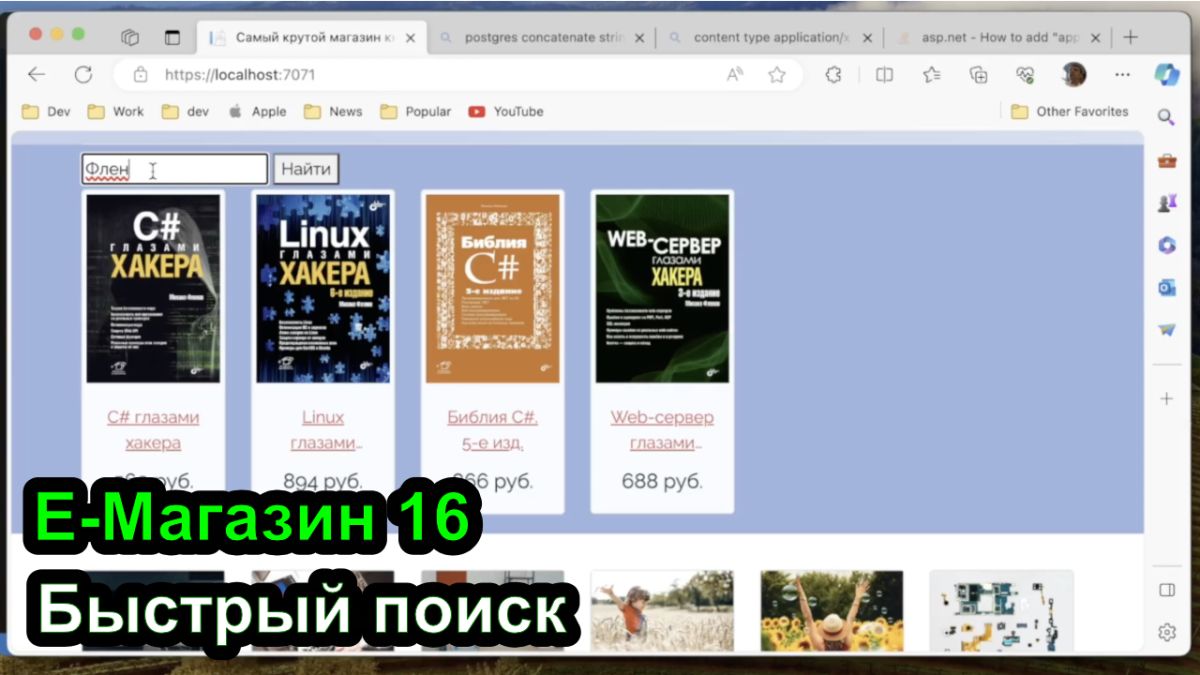Switch to the asp.net How to add tab
Image resolution: width=1200 pixels, height=675 pixels.
(x=998, y=38)
